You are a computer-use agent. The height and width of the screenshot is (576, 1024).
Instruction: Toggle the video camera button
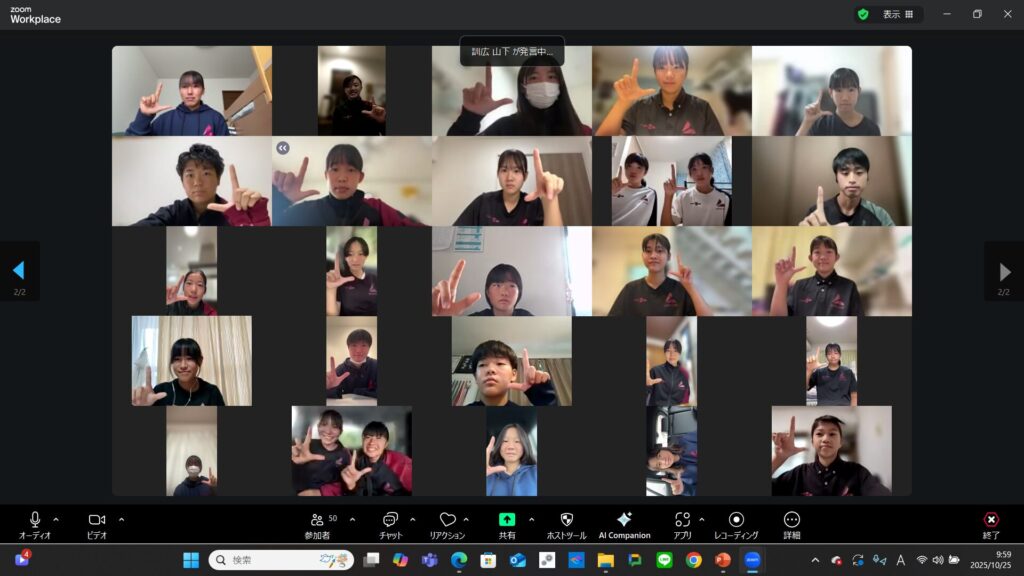point(97,520)
